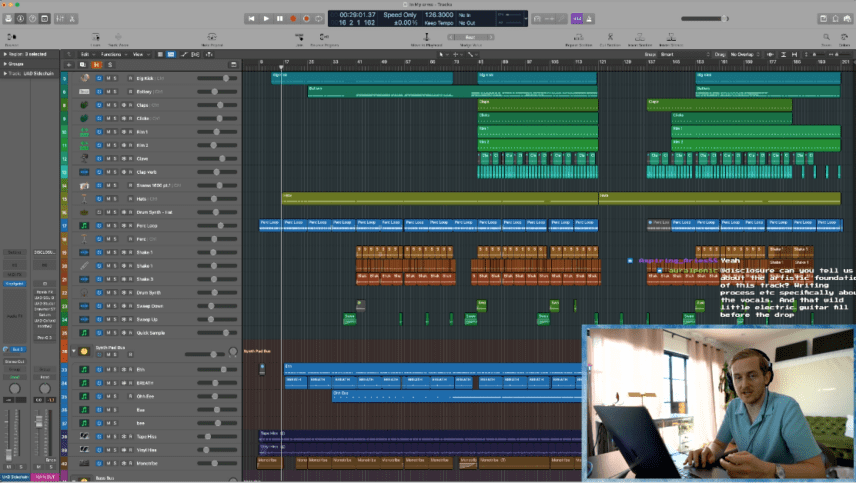Click the Speed Only varispeed mode label
This screenshot has height=483, width=856.
pyautogui.click(x=400, y=15)
